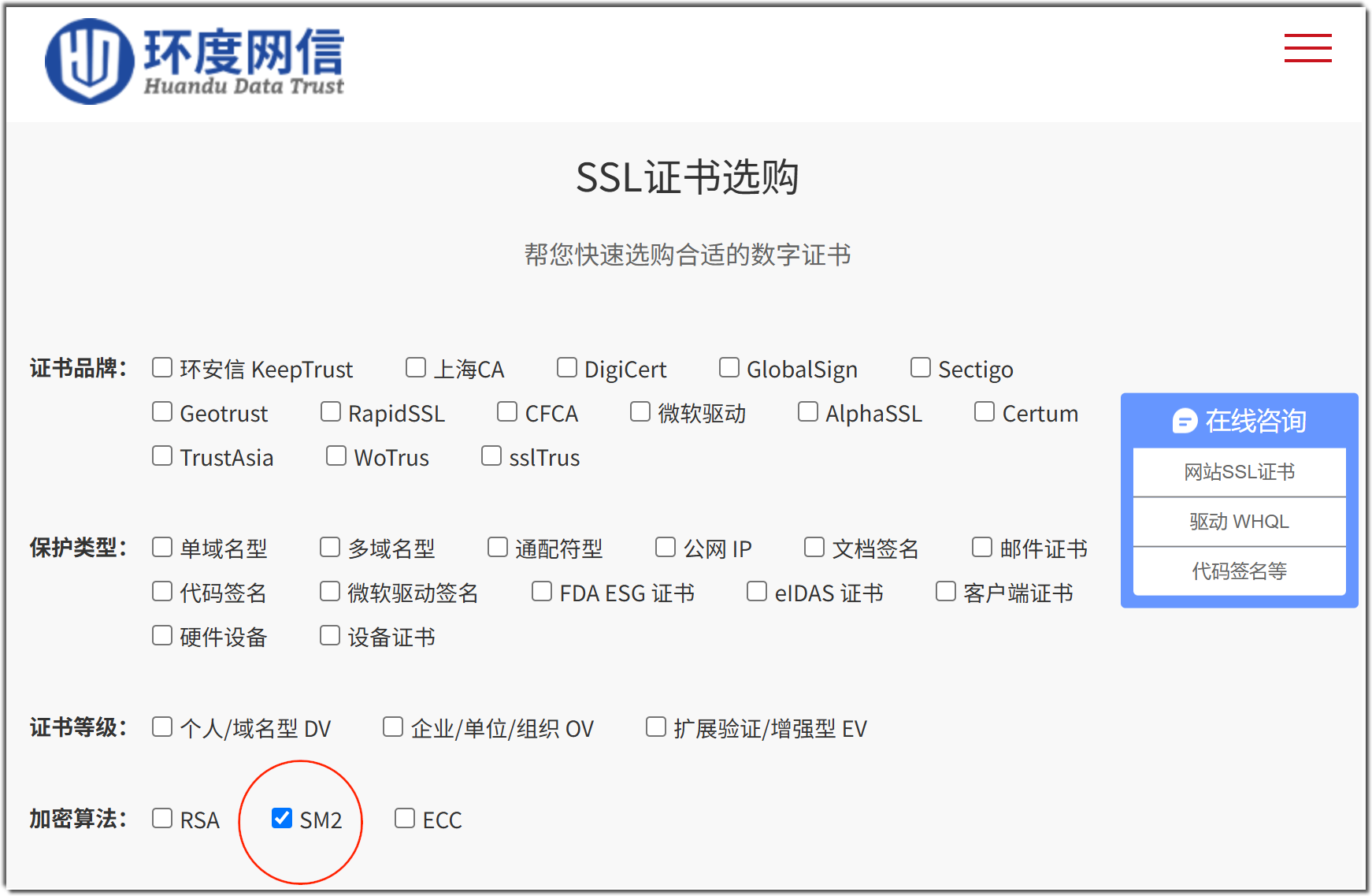Image resolution: width=1372 pixels, height=896 pixels.
Task: Click the 驱动 WHQL consultation option
Action: [x=1238, y=522]
